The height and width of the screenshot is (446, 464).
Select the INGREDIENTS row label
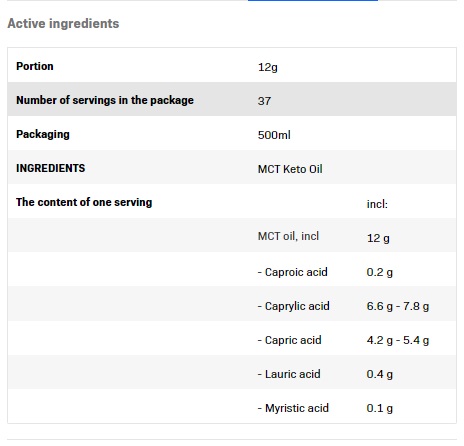(51, 168)
